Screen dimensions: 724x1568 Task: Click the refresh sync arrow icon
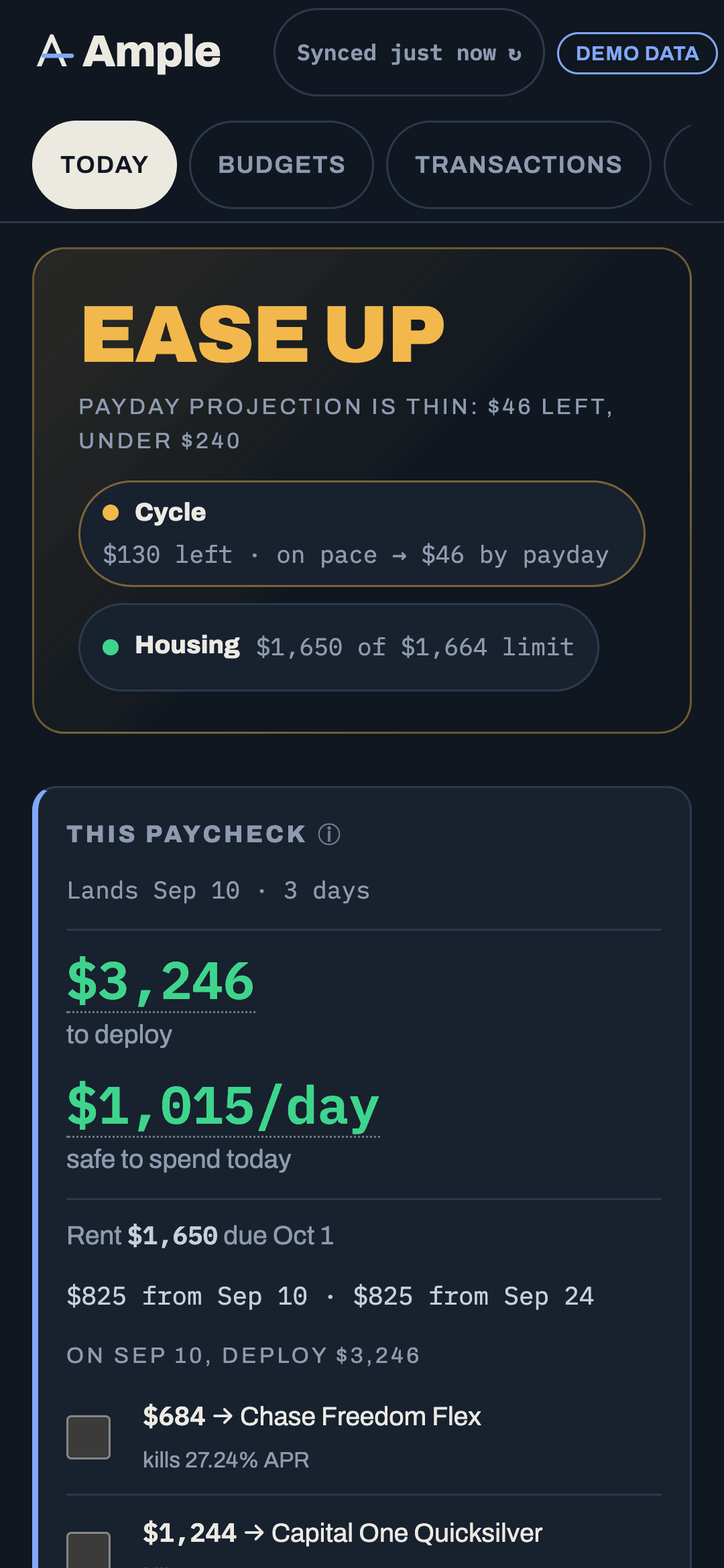coord(514,54)
